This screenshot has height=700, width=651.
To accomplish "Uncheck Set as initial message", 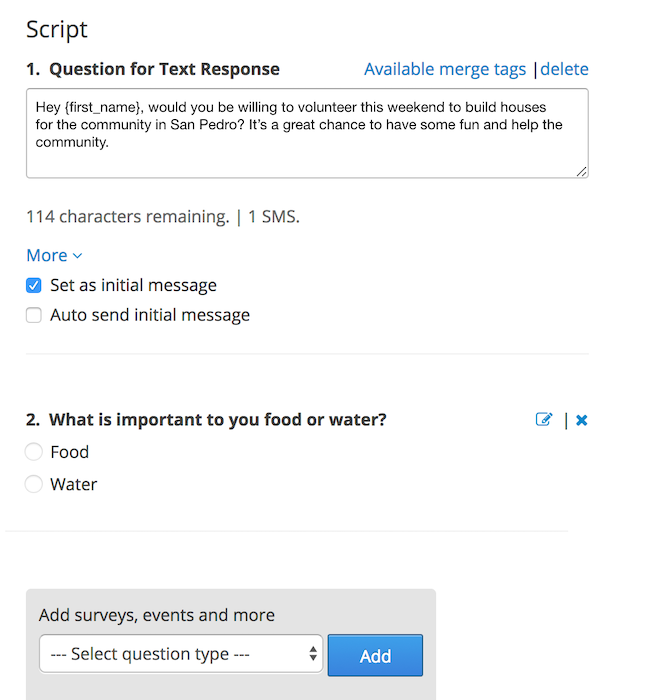I will coord(34,285).
